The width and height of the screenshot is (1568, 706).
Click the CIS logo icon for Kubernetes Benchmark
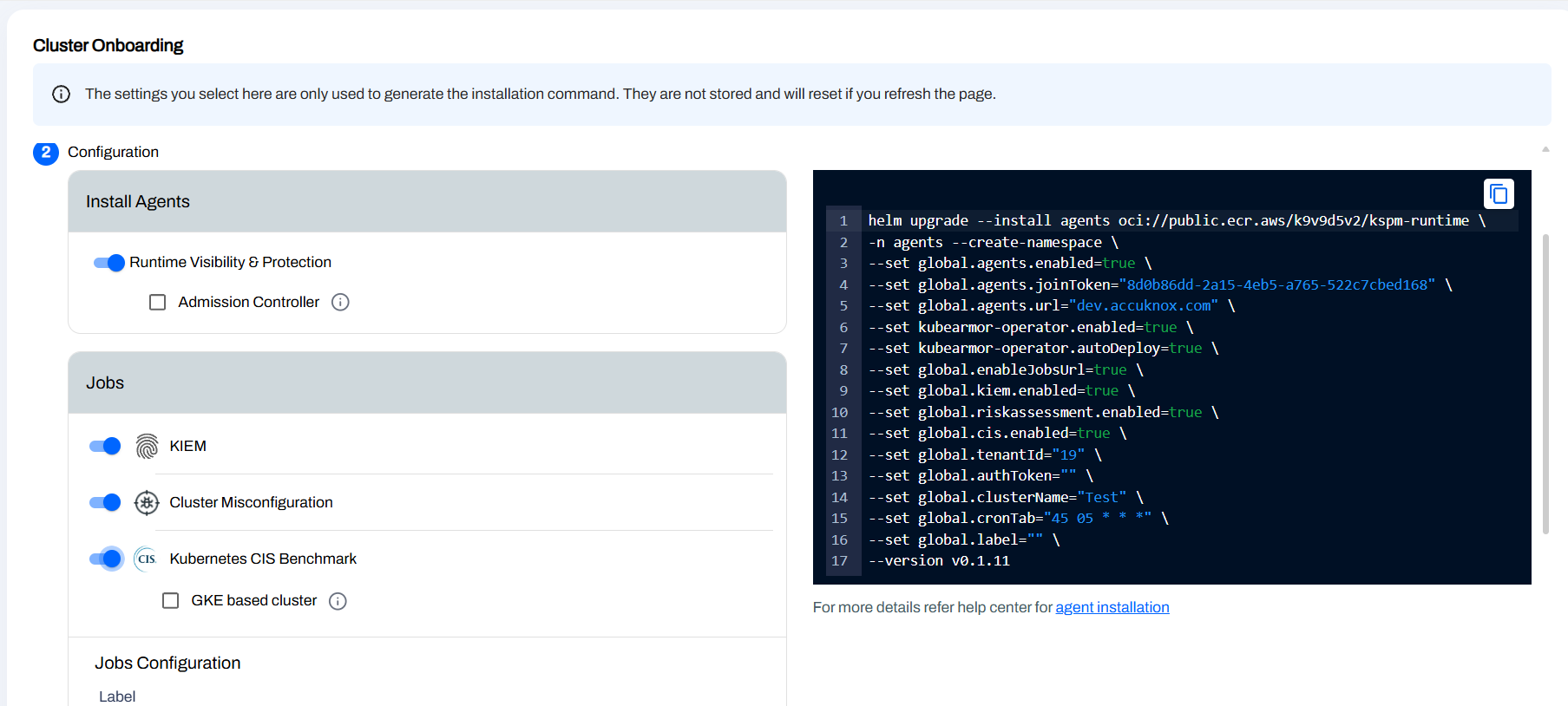click(x=147, y=559)
